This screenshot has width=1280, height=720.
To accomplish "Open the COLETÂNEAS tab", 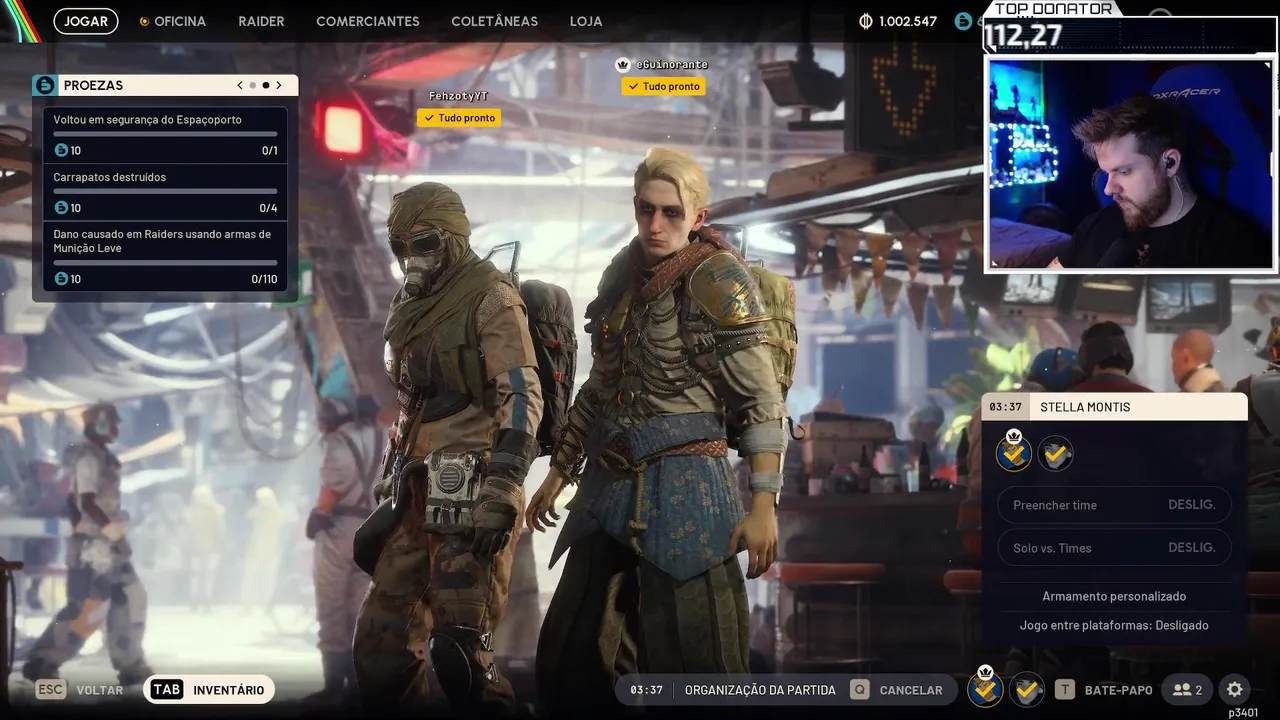I will [494, 21].
